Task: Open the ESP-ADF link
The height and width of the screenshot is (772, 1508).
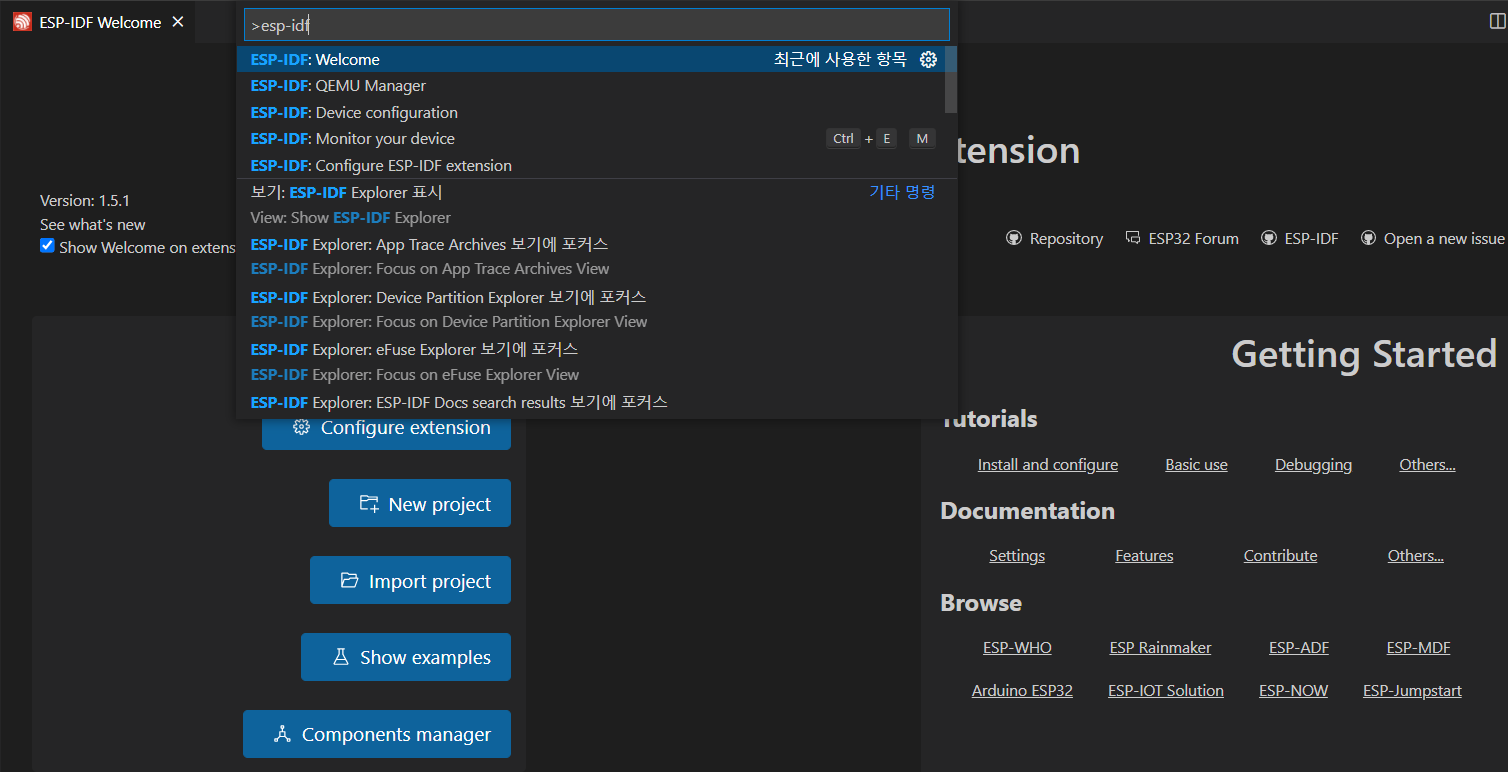Action: 1299,648
